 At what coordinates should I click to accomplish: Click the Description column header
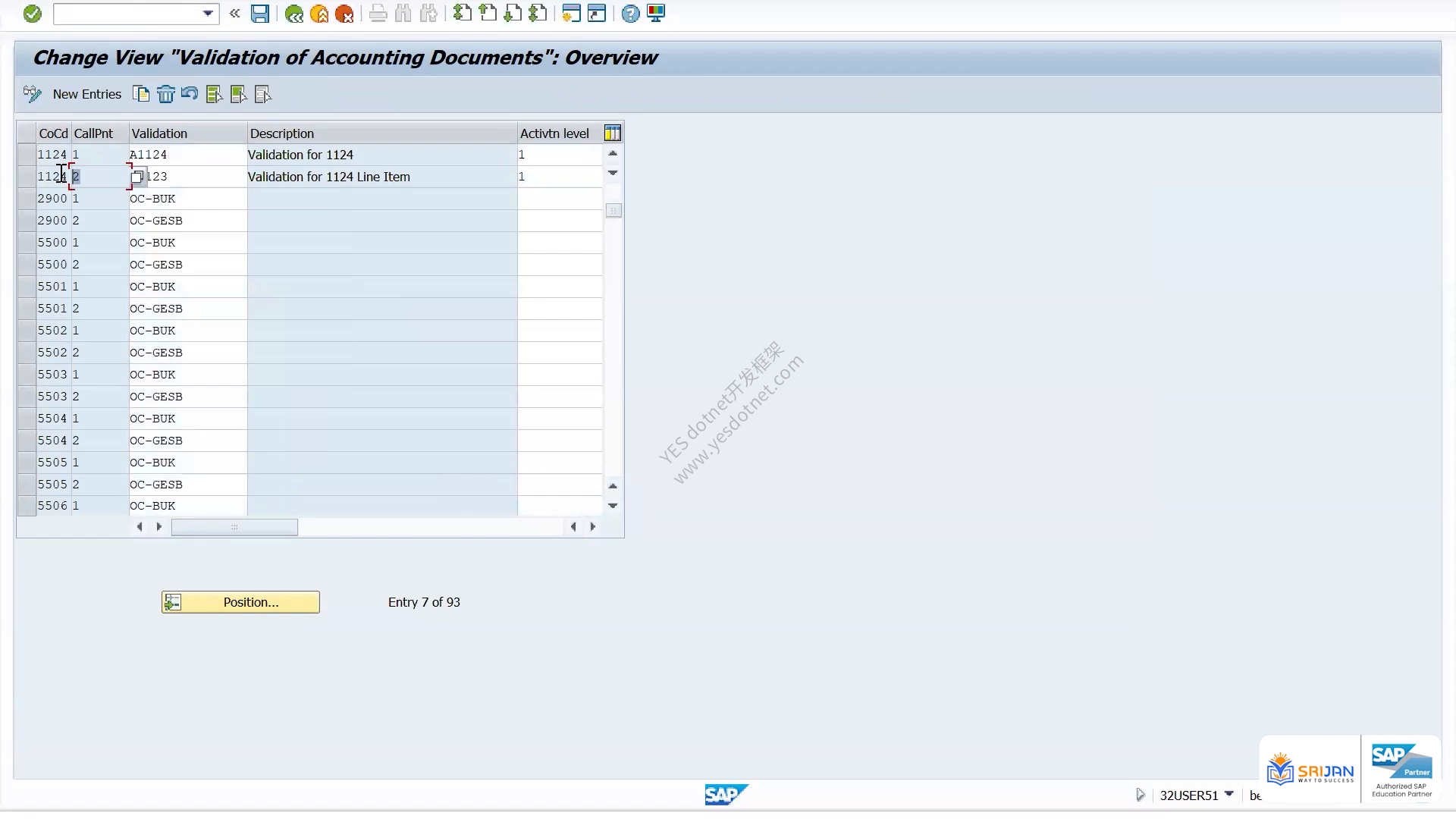pyautogui.click(x=382, y=133)
